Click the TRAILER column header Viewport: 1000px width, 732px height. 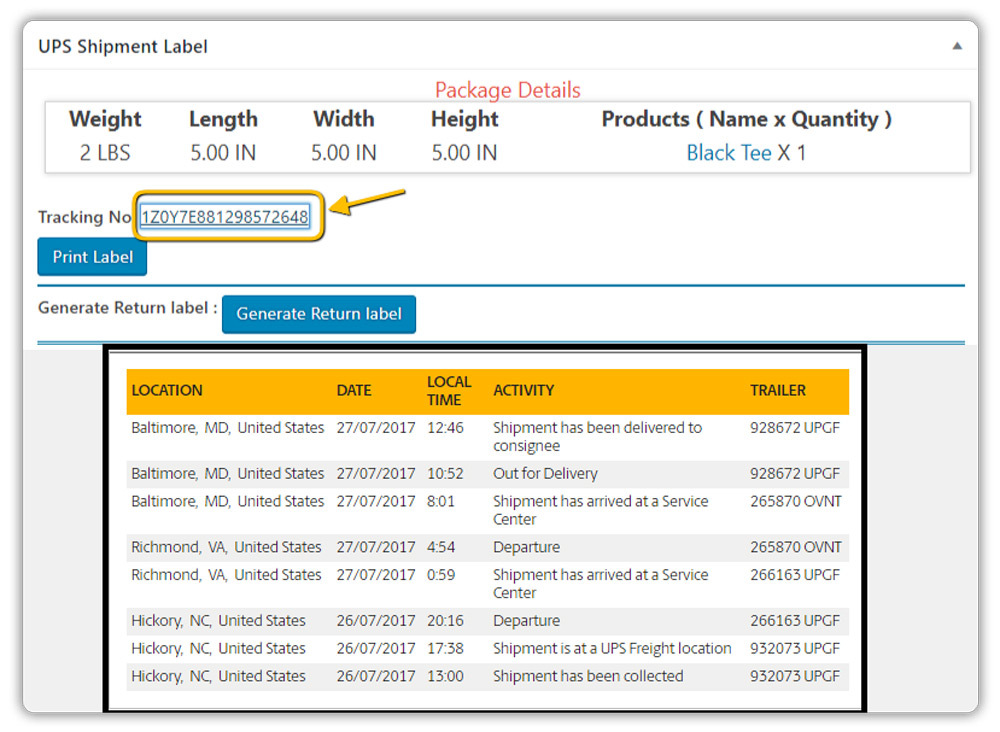tap(778, 390)
